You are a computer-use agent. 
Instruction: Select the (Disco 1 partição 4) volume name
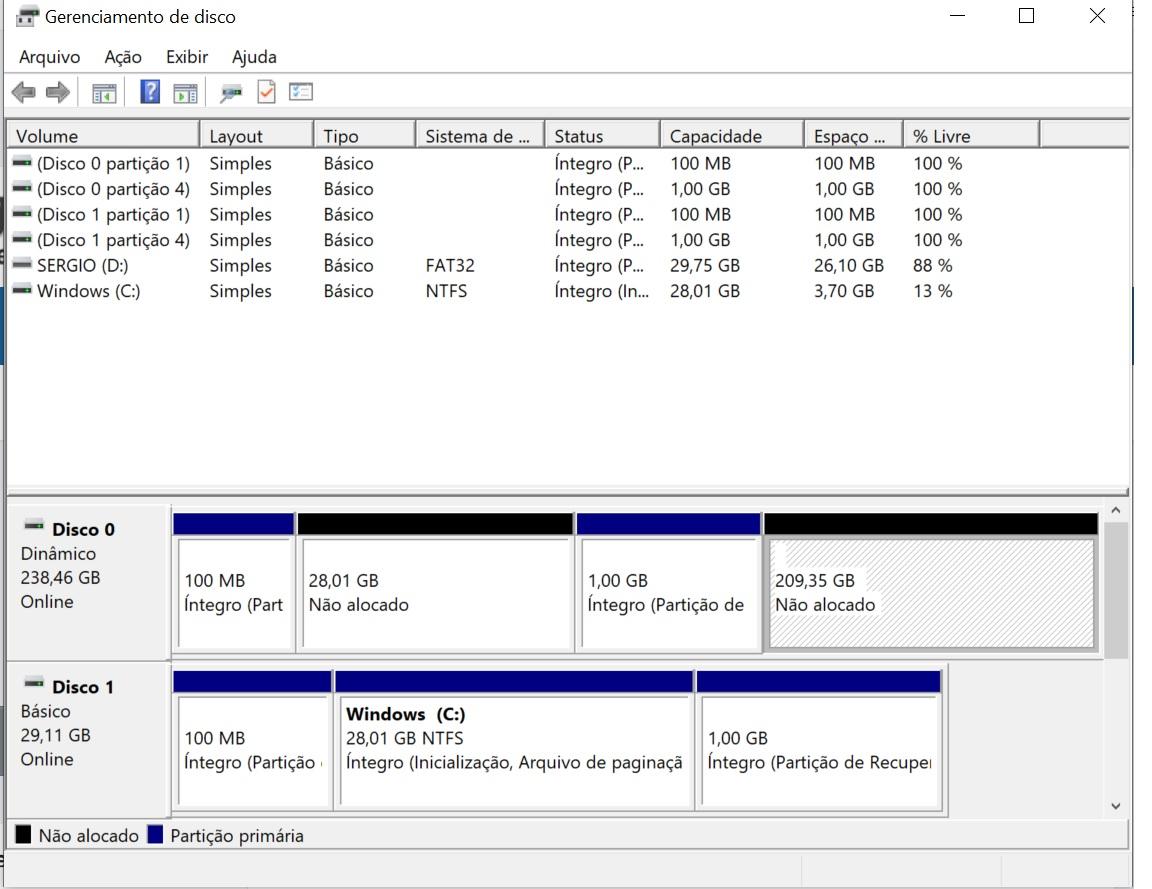click(113, 240)
